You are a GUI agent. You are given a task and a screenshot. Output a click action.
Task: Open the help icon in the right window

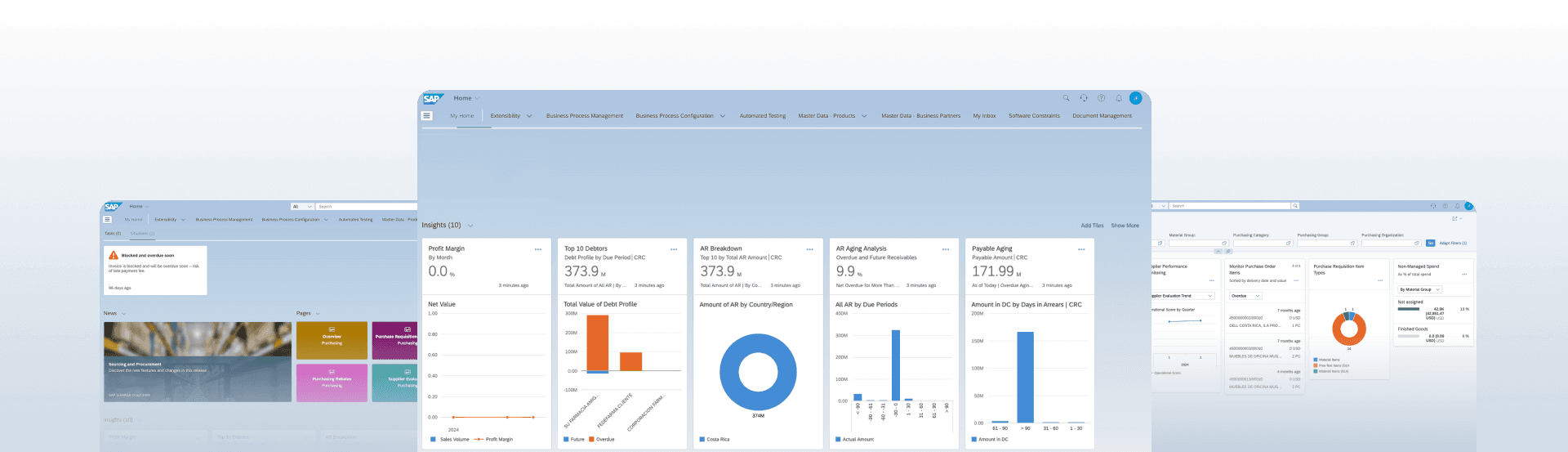pos(1445,206)
